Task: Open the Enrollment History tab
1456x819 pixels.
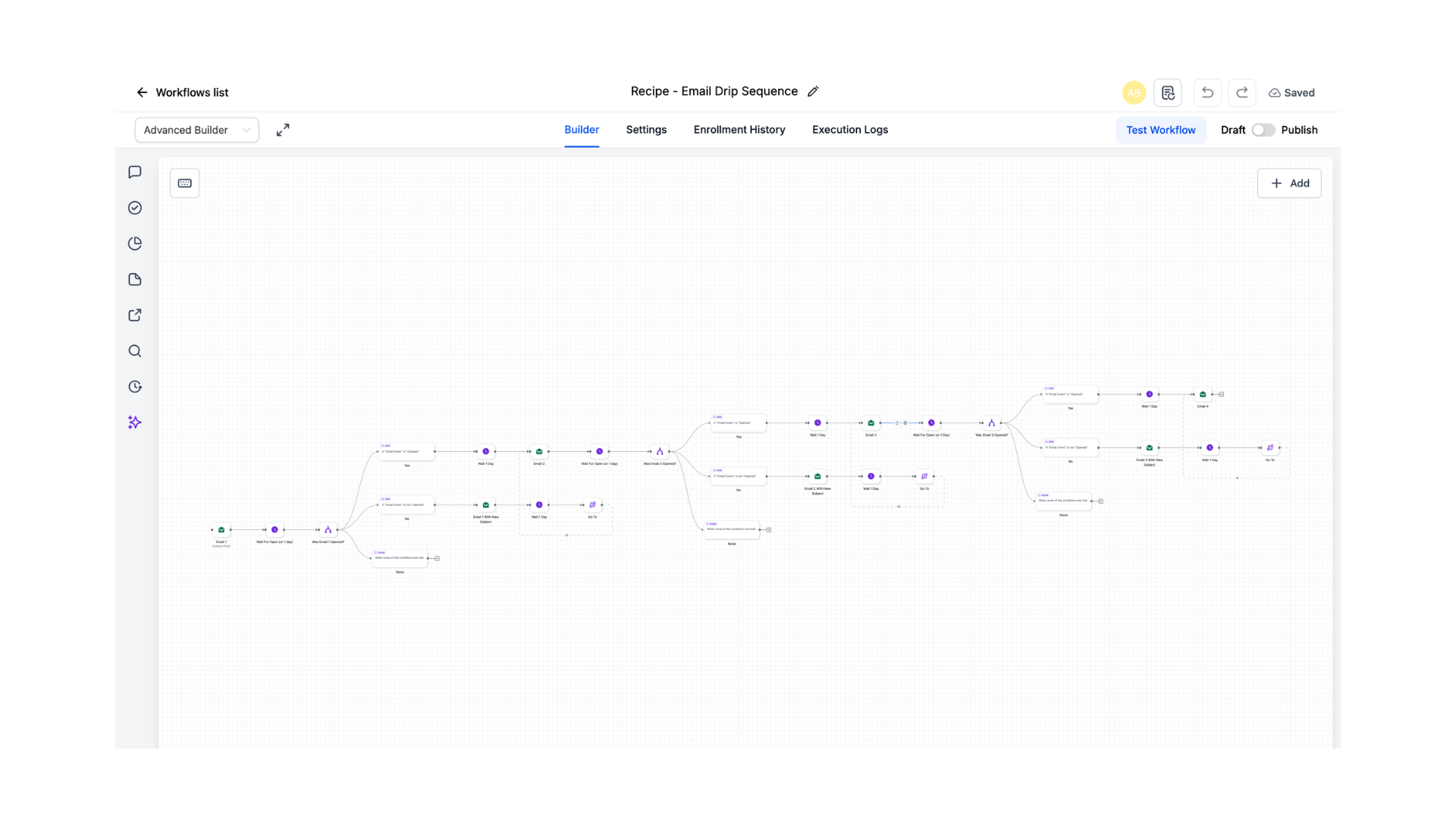Action: (739, 130)
